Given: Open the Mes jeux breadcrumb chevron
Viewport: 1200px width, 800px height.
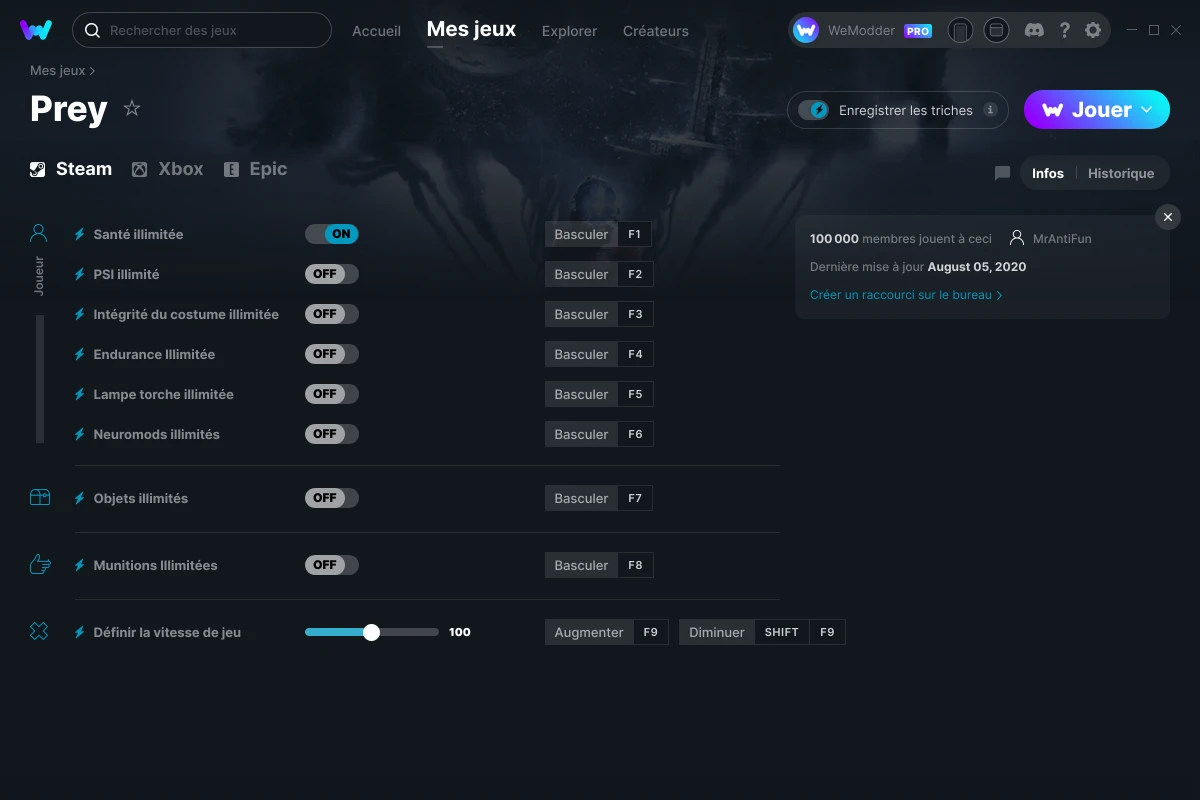Looking at the screenshot, I should point(93,71).
